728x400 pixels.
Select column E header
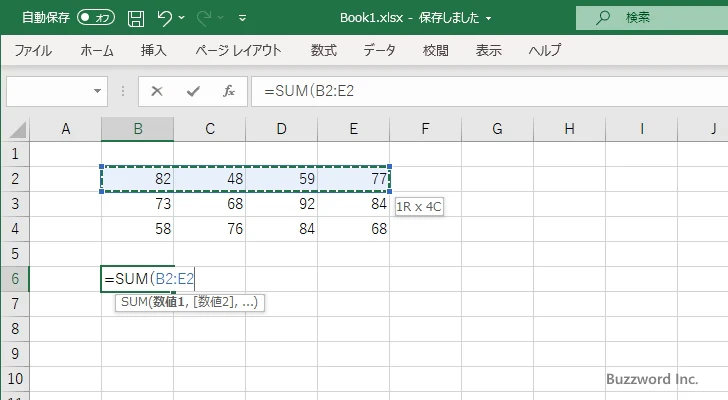point(354,129)
